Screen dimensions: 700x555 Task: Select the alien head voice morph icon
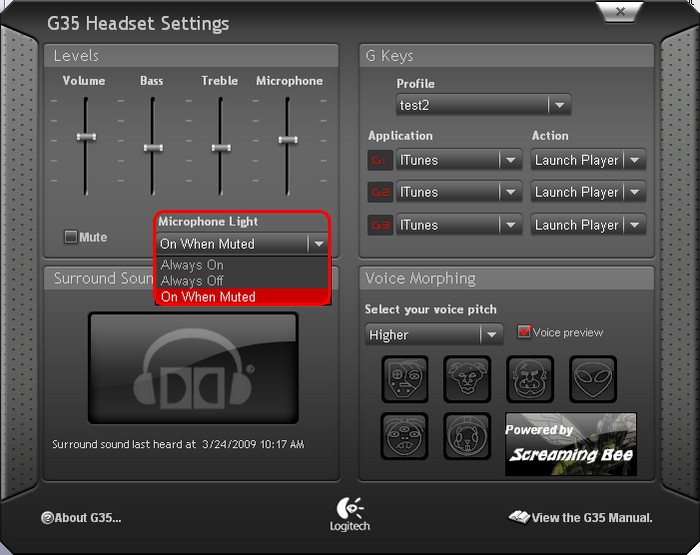(x=593, y=379)
